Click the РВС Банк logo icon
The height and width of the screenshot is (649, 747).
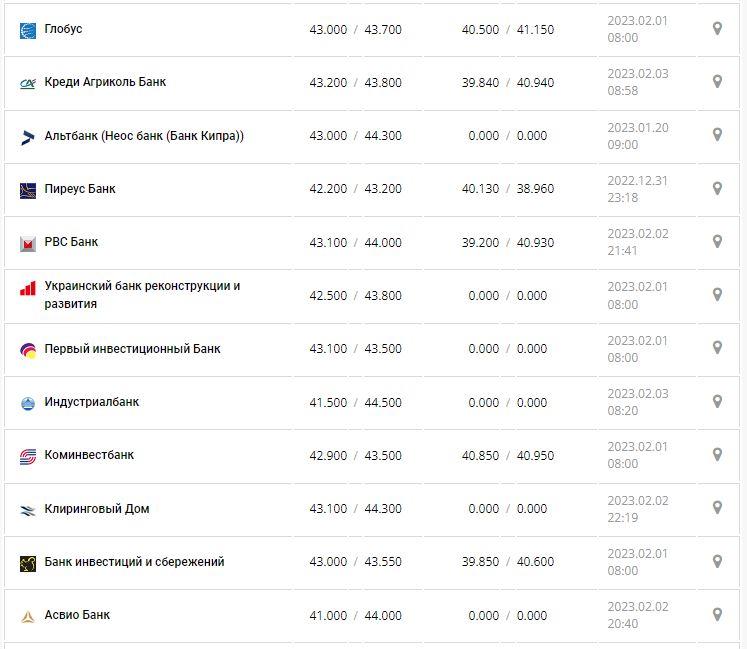pyautogui.click(x=28, y=243)
